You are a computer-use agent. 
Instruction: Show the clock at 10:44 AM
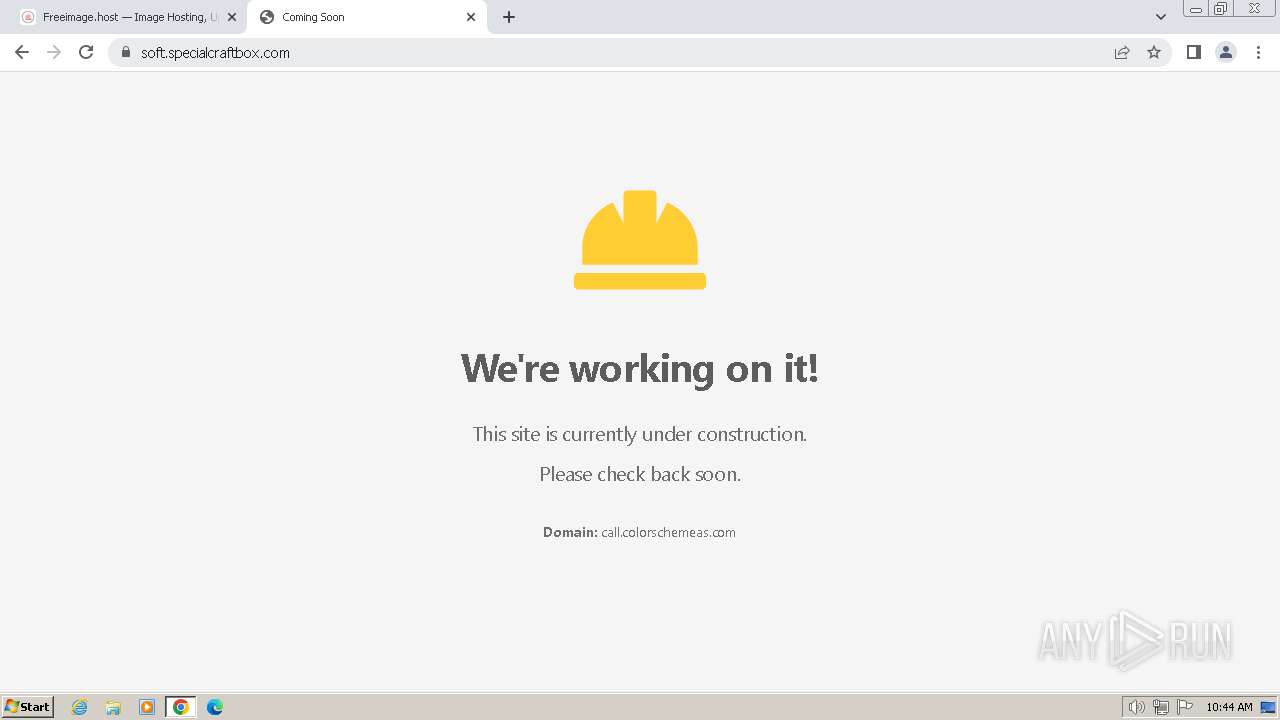pyautogui.click(x=1229, y=707)
